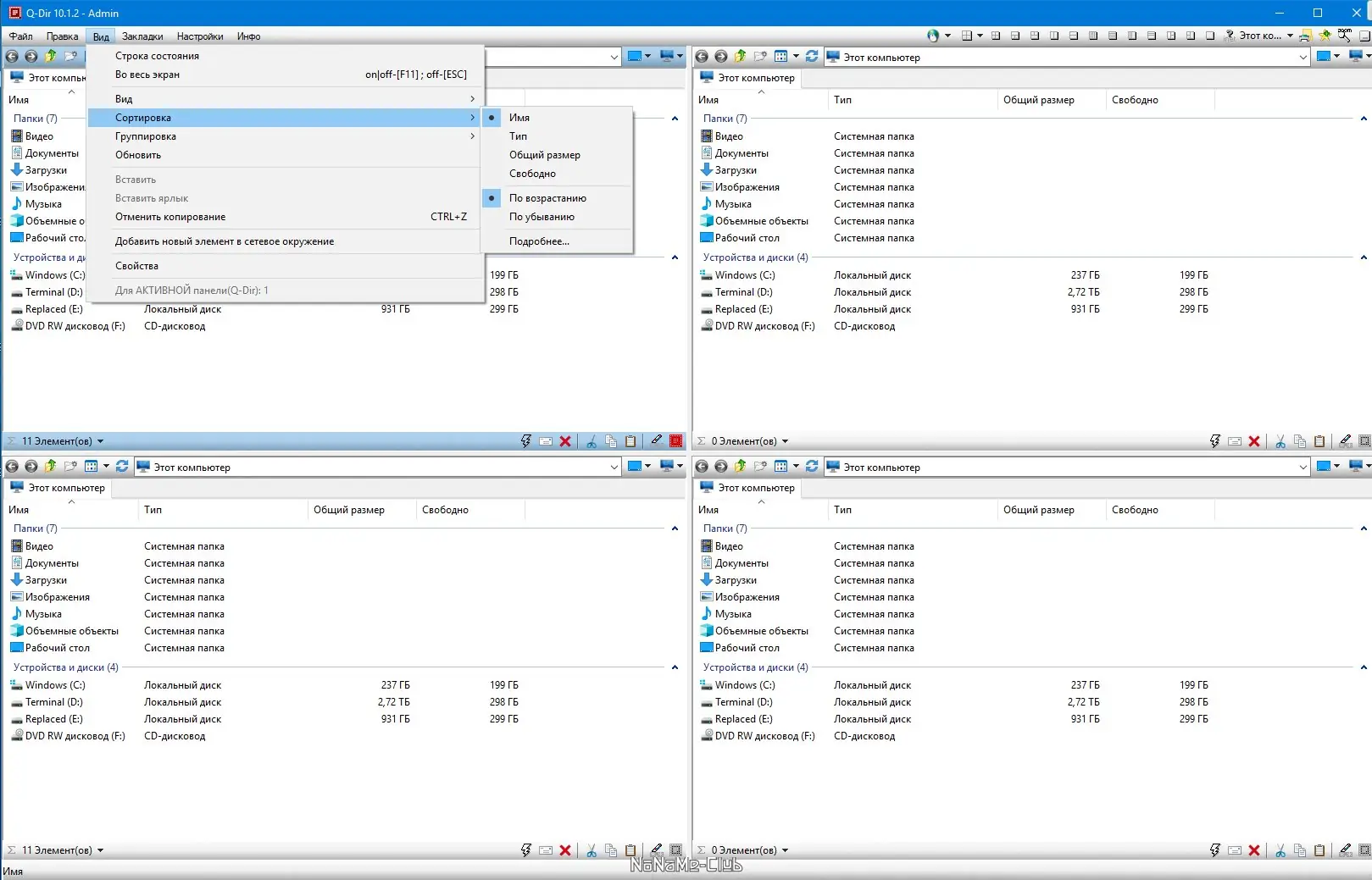
Task: Collapse Устройства и диски group in bottom-left pane
Action: coord(675,667)
